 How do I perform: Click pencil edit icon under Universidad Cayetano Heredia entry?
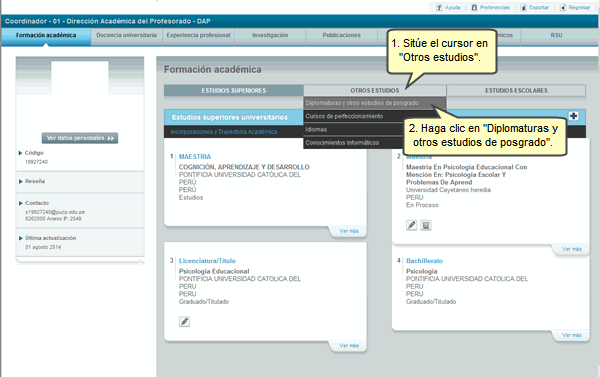411,225
